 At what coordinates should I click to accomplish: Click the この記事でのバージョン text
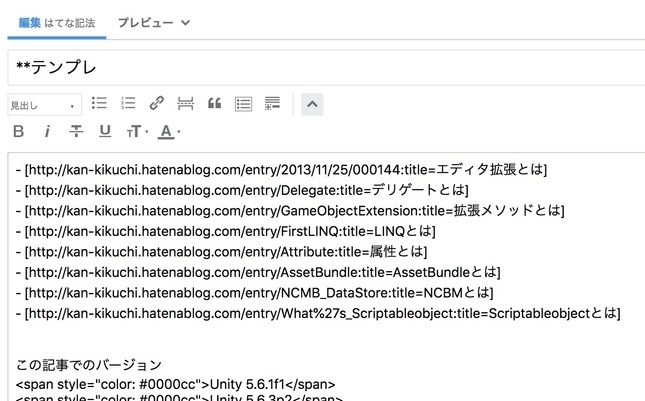89,364
